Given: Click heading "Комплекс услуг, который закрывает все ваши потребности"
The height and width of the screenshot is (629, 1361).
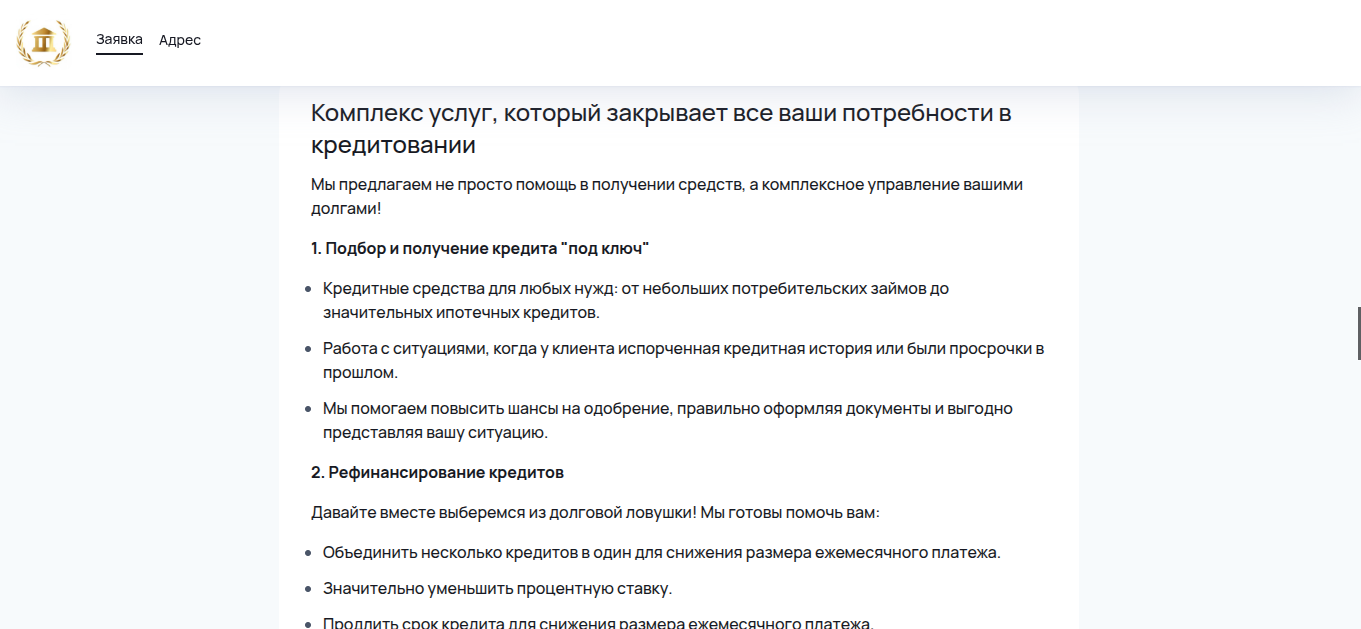Looking at the screenshot, I should point(661,129).
